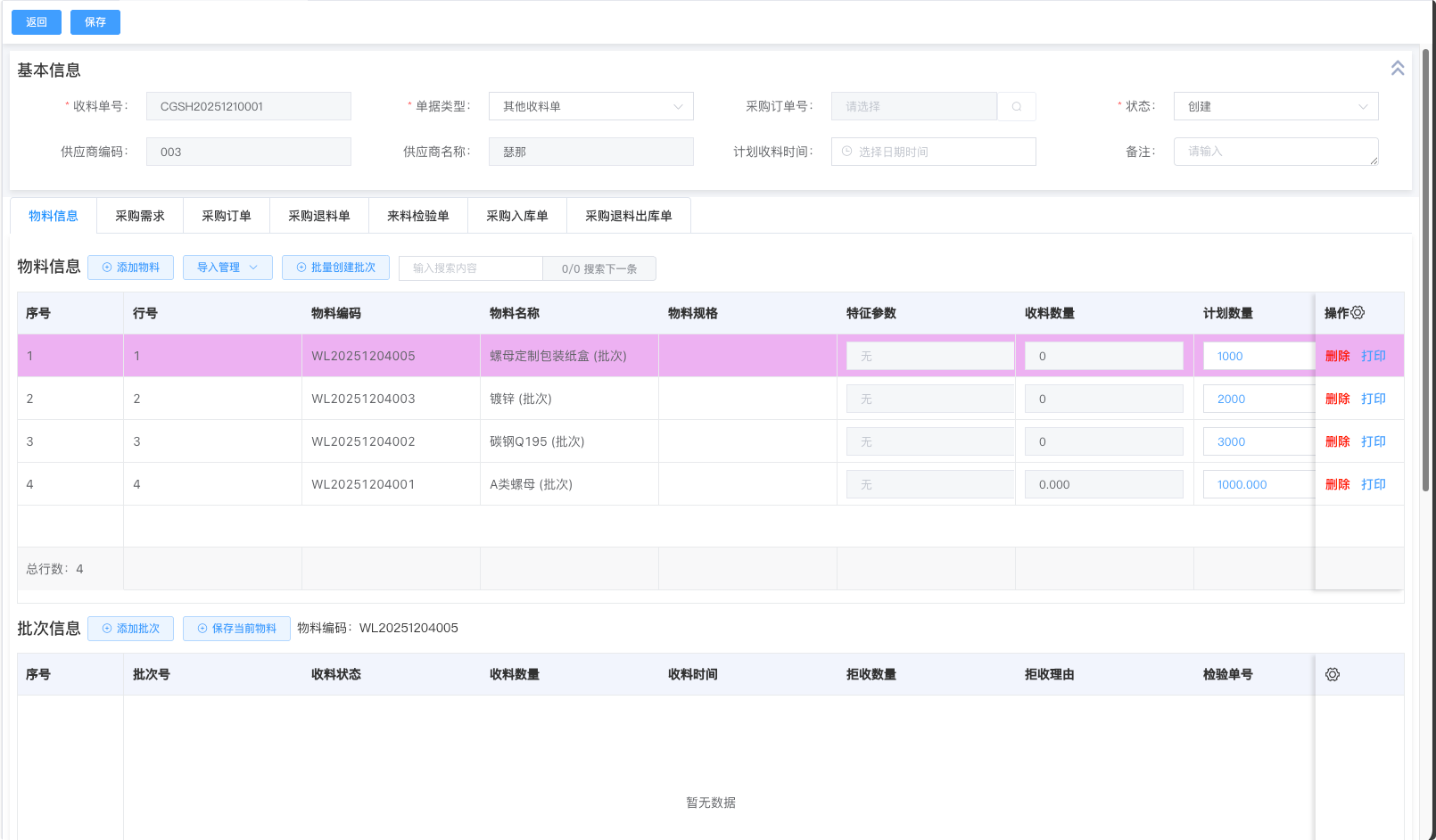
Task: Switch to the 来料检验单 tab
Action: 417,217
